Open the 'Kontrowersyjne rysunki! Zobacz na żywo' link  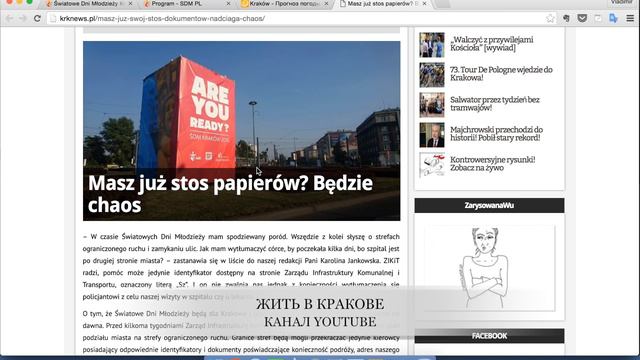(x=493, y=164)
